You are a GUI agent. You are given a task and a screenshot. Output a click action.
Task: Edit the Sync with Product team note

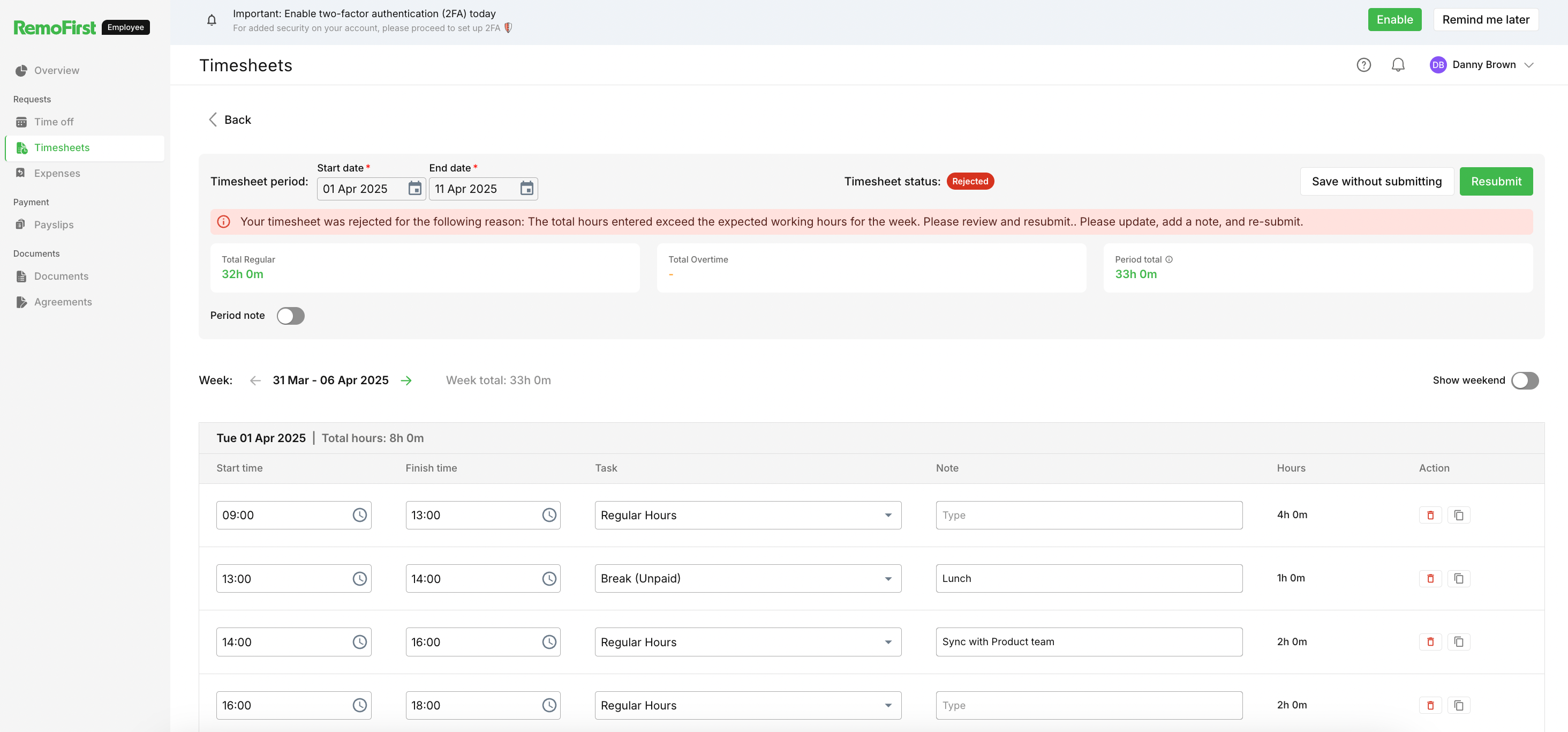1089,642
